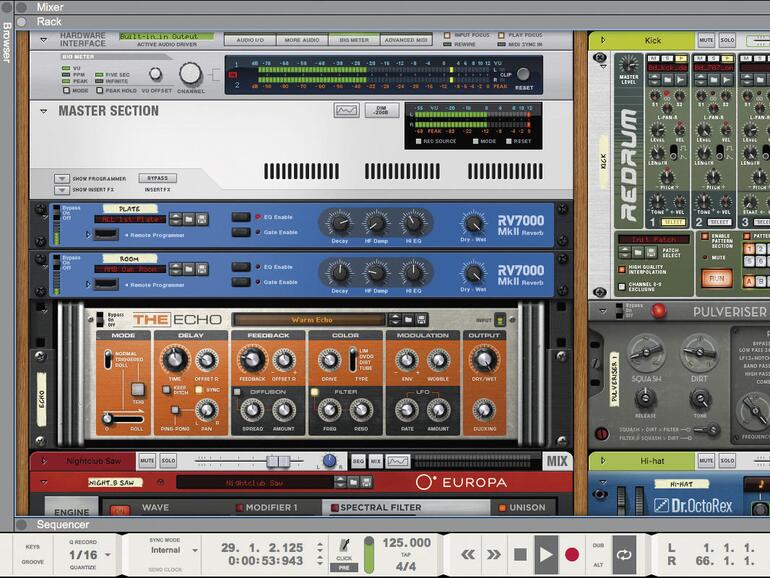This screenshot has height=578, width=770.
Task: Expand Show Insert FX in Master Section
Action: point(61,190)
